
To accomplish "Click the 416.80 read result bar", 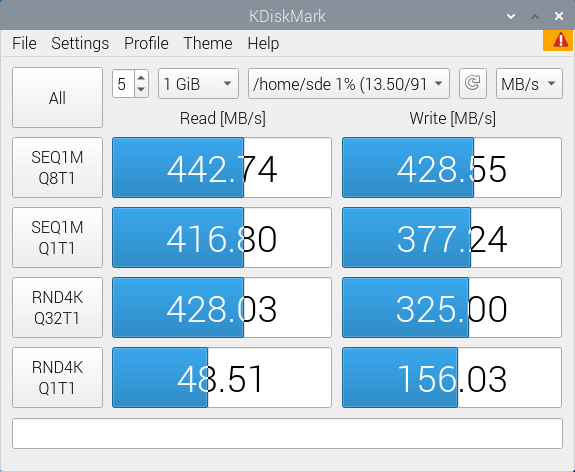I will 222,238.
